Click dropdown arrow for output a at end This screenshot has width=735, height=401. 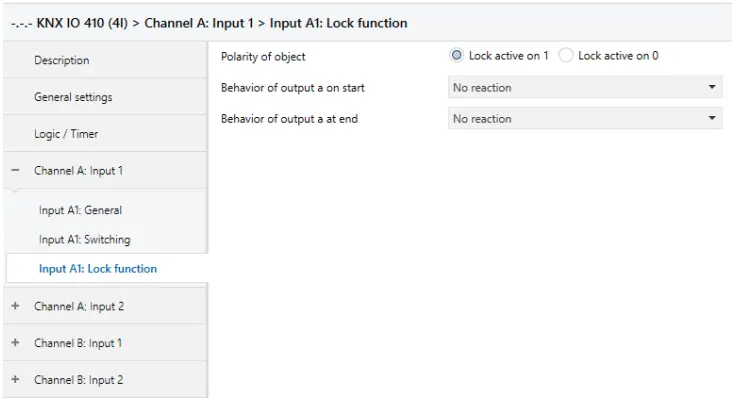(712, 119)
